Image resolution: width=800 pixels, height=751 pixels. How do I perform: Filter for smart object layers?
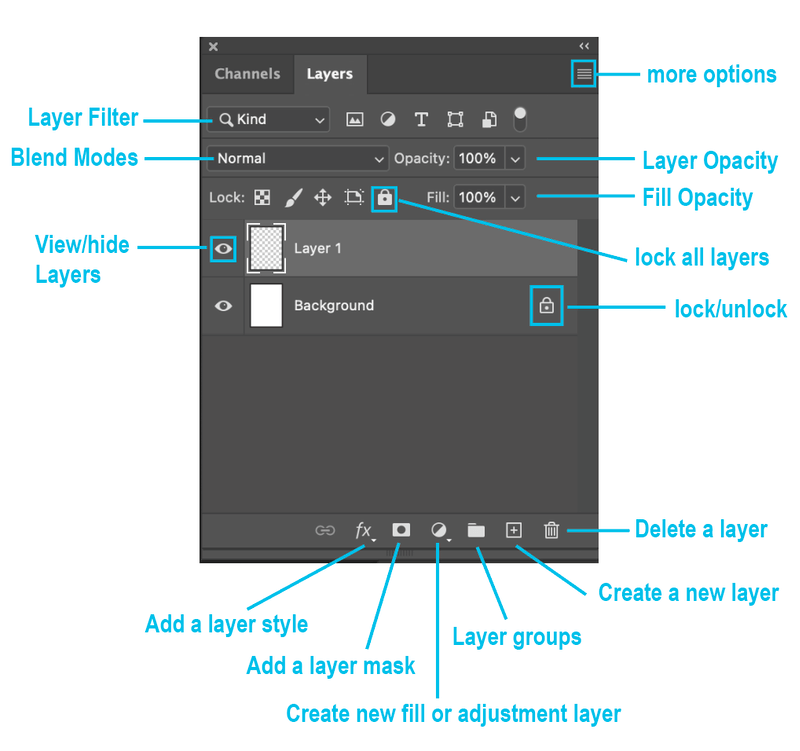489,119
